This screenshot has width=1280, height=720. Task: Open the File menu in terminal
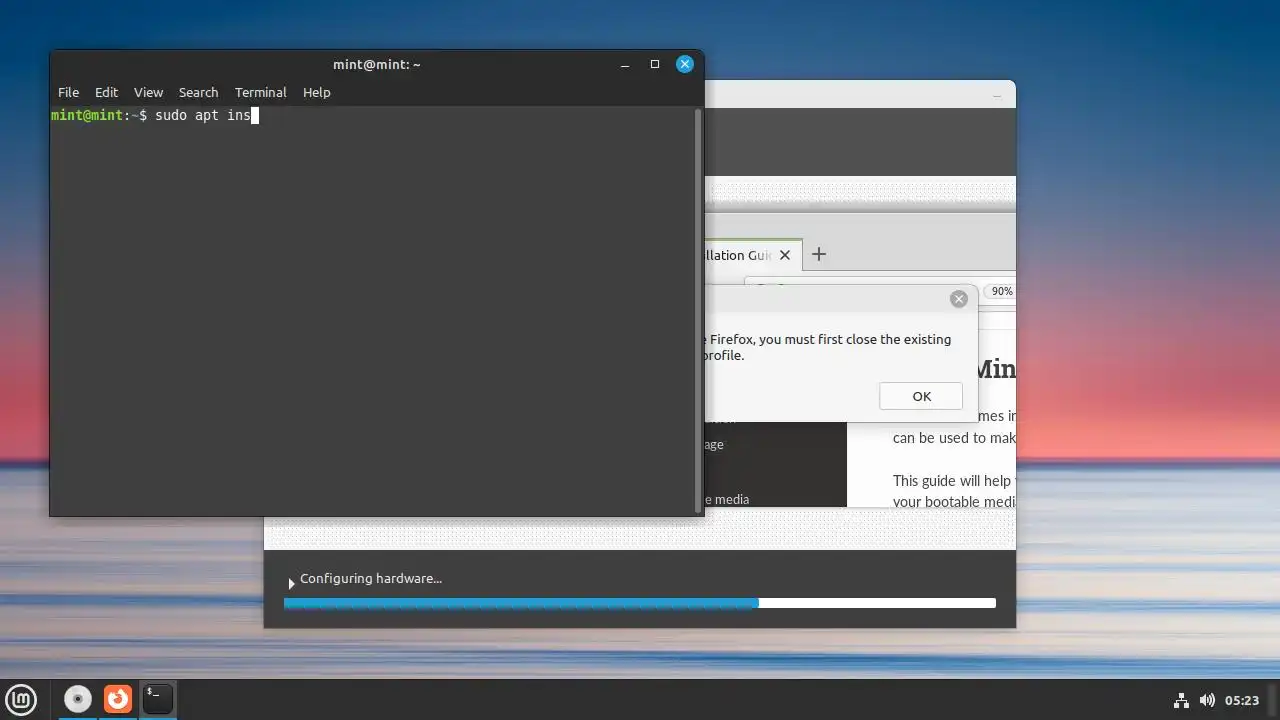[68, 92]
